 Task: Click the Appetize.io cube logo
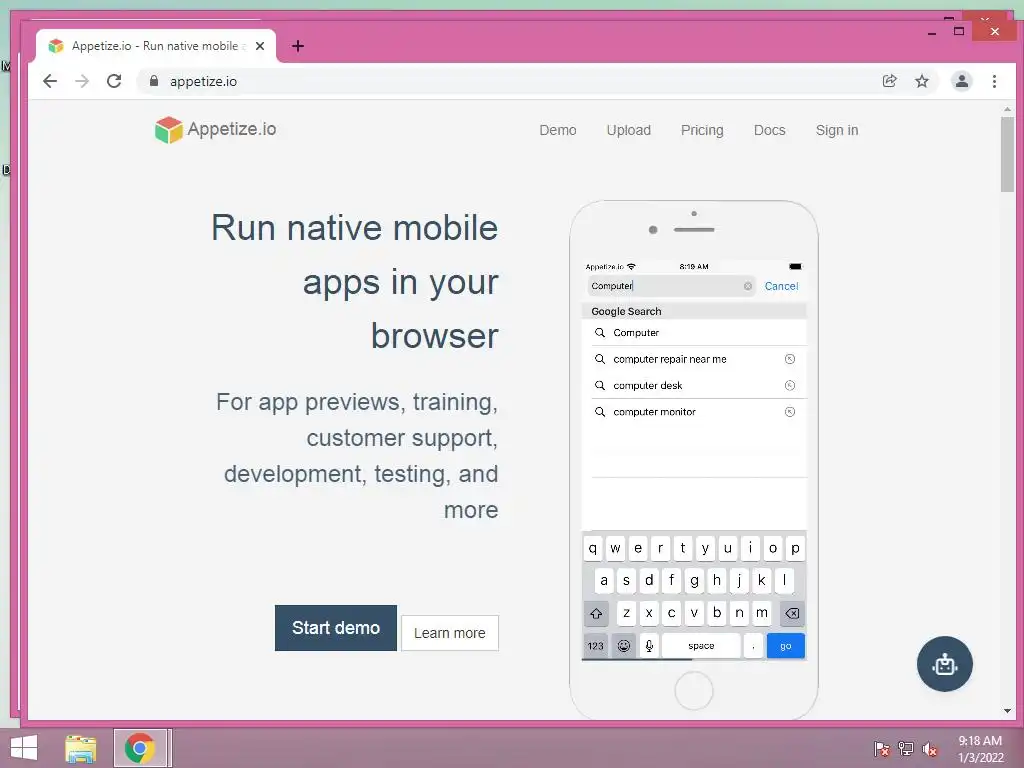(x=168, y=129)
